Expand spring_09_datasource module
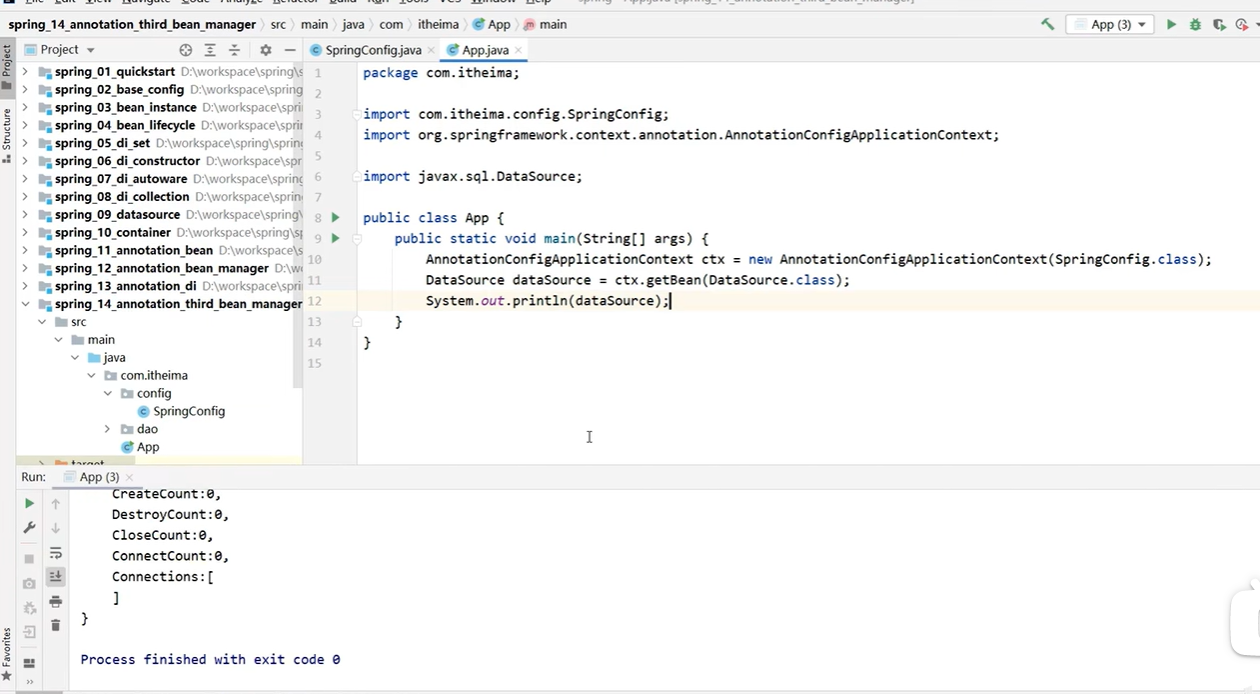Image resolution: width=1260 pixels, height=694 pixels. click(27, 215)
